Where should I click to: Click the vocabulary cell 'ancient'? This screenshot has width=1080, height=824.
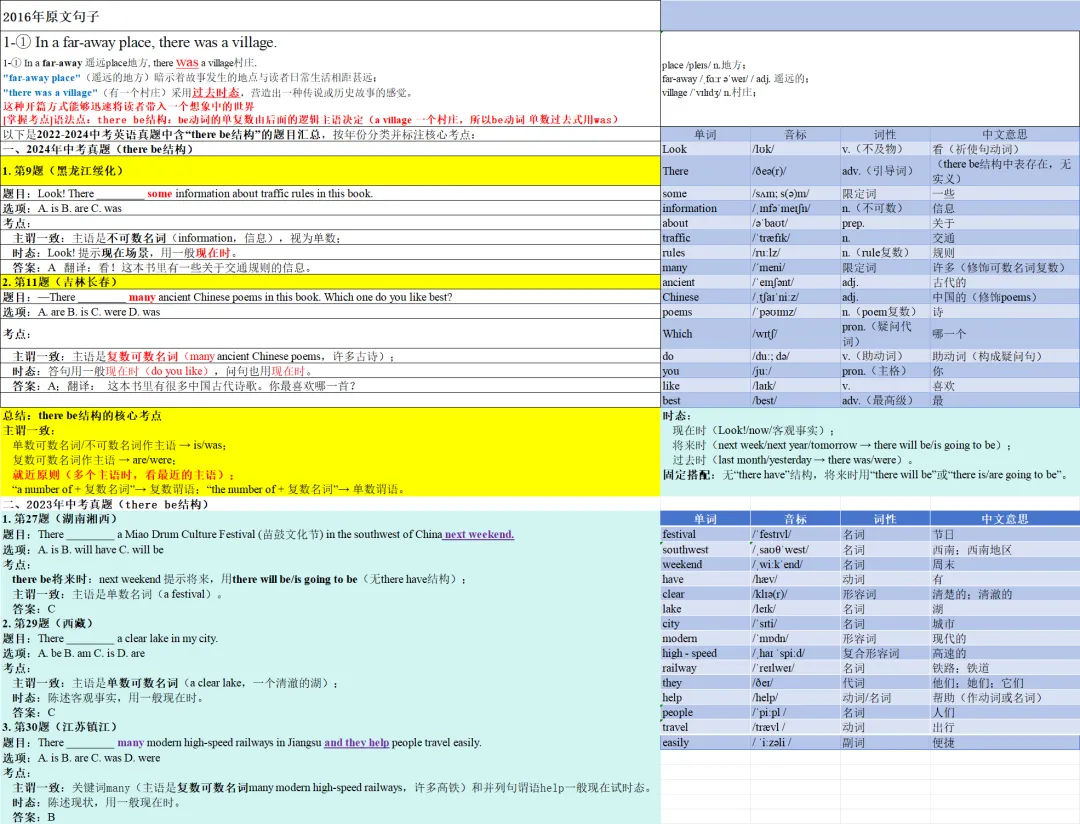coord(705,282)
